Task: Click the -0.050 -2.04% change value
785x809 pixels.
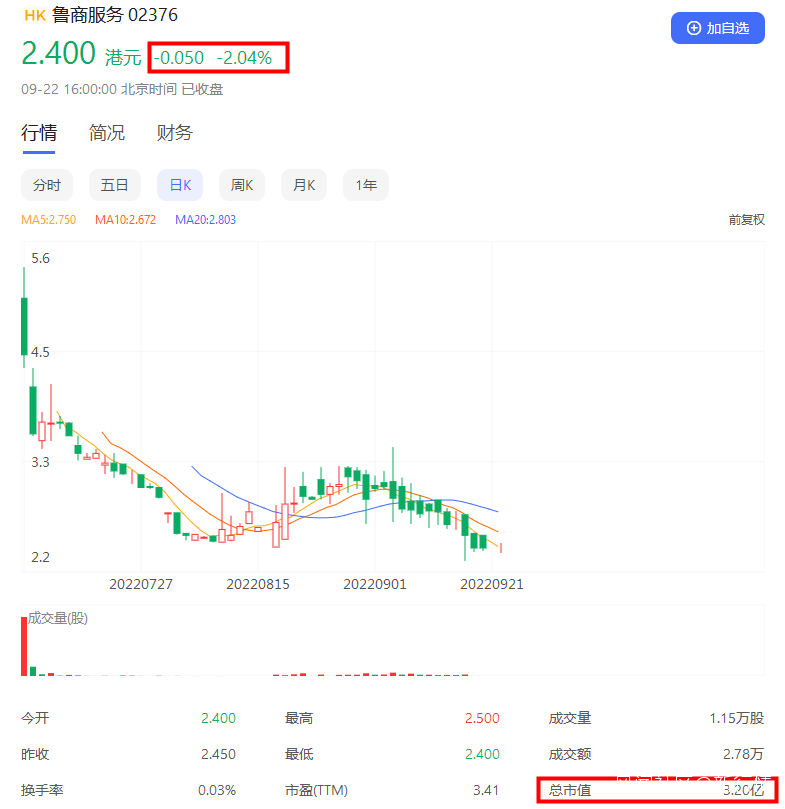Action: pyautogui.click(x=213, y=58)
